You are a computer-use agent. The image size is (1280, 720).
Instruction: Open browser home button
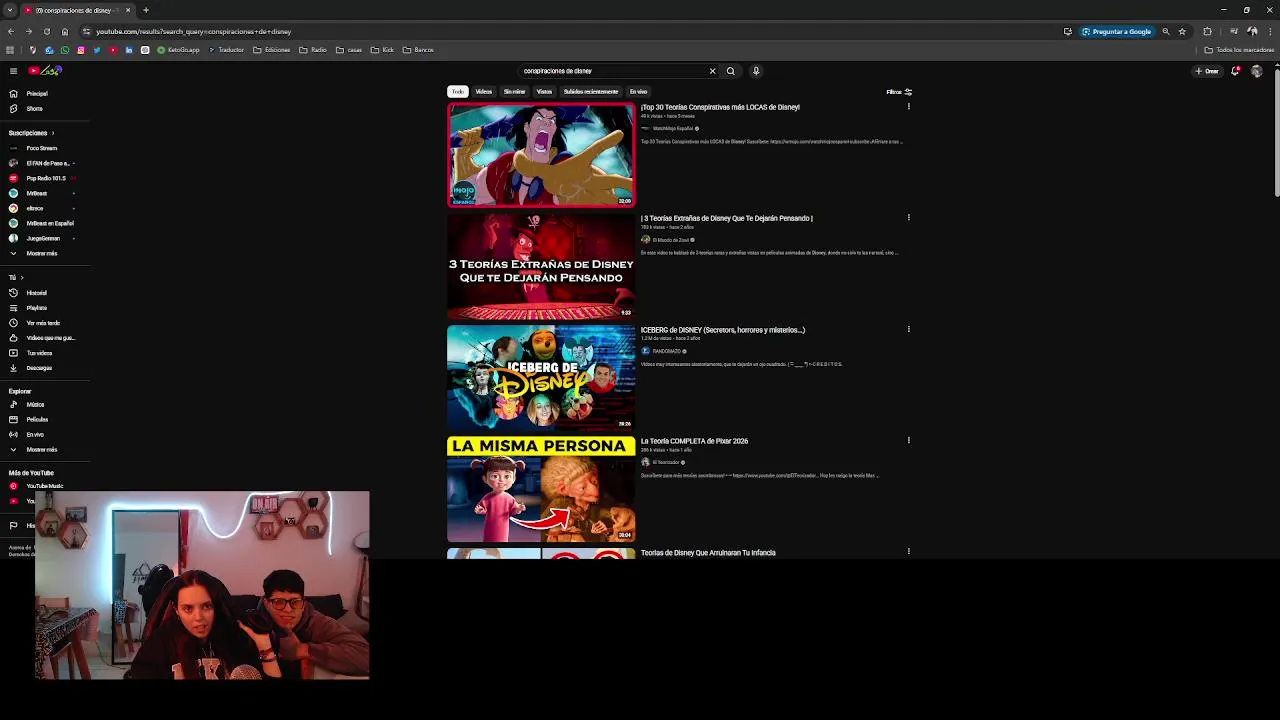click(65, 32)
